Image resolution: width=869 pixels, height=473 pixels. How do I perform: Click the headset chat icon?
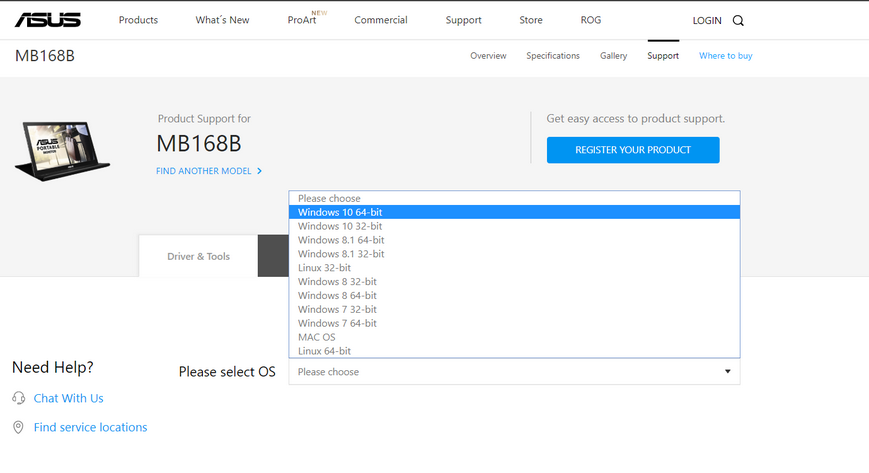[x=19, y=398]
